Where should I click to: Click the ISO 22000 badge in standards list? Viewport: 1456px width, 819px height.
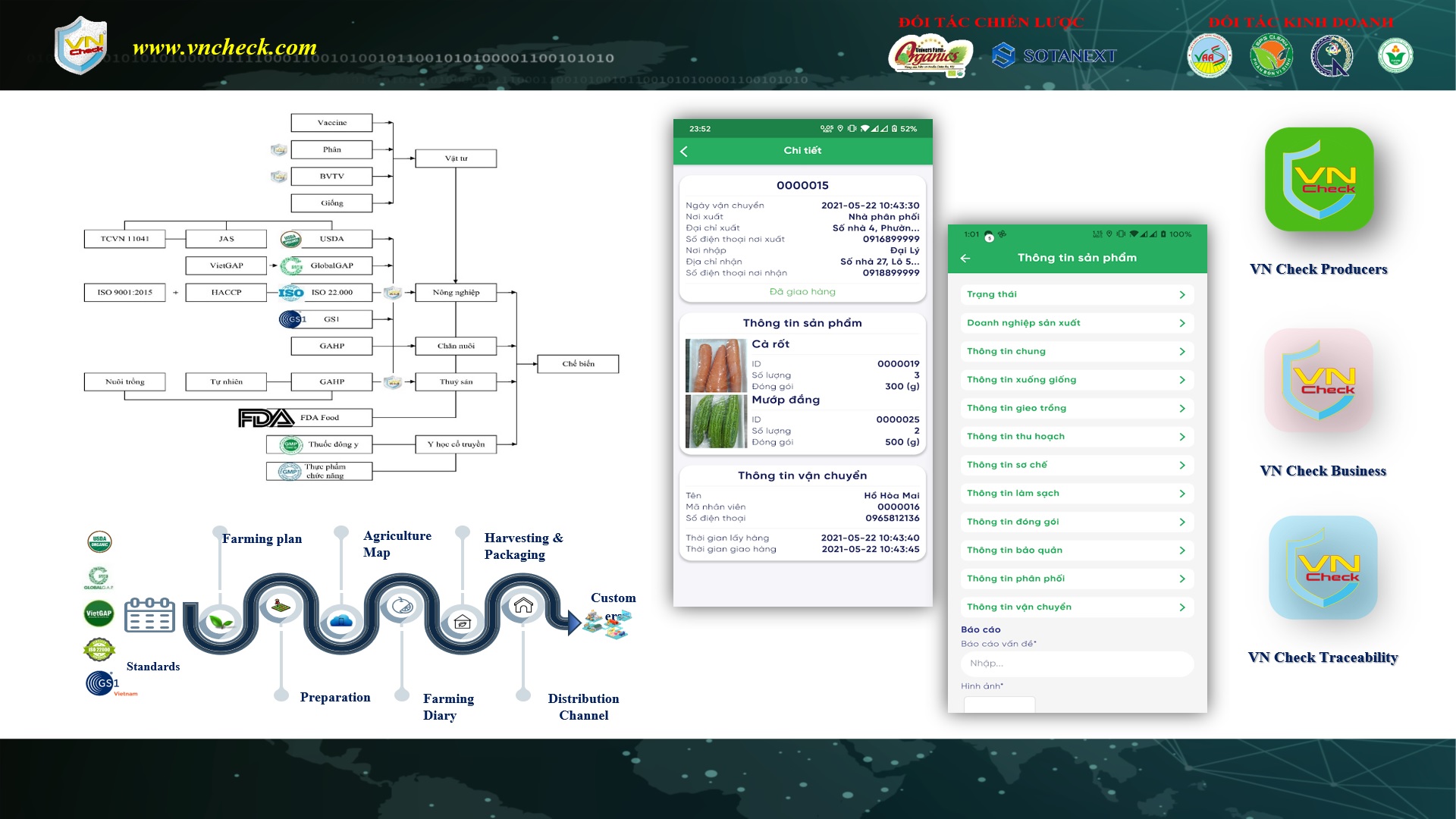click(99, 649)
